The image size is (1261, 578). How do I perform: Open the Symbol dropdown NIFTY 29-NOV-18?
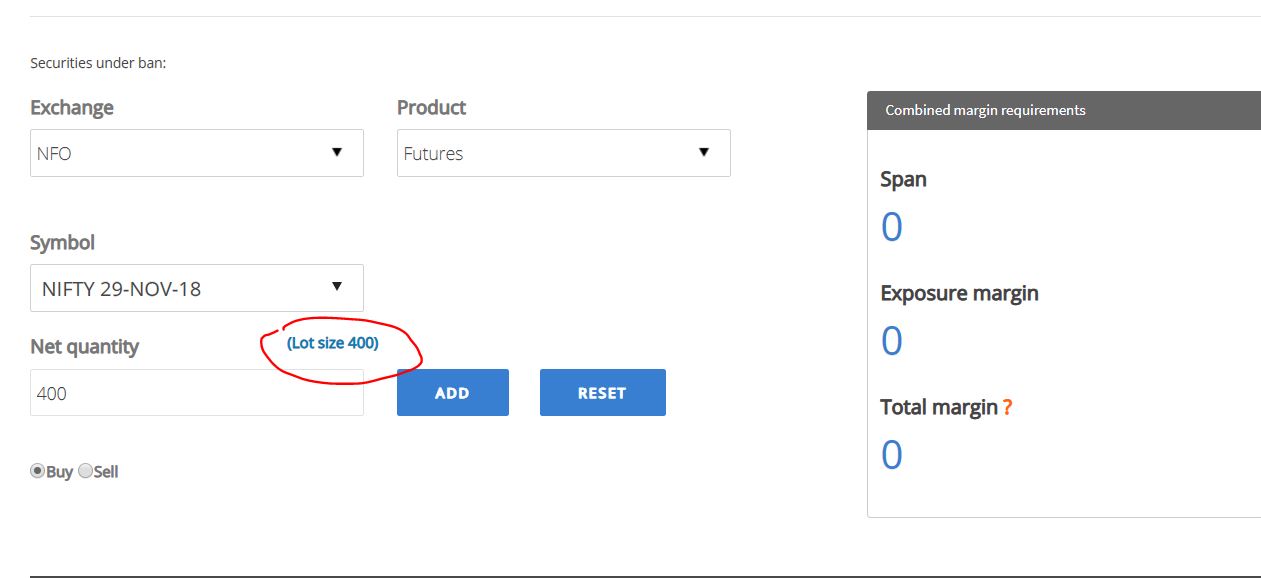197,288
